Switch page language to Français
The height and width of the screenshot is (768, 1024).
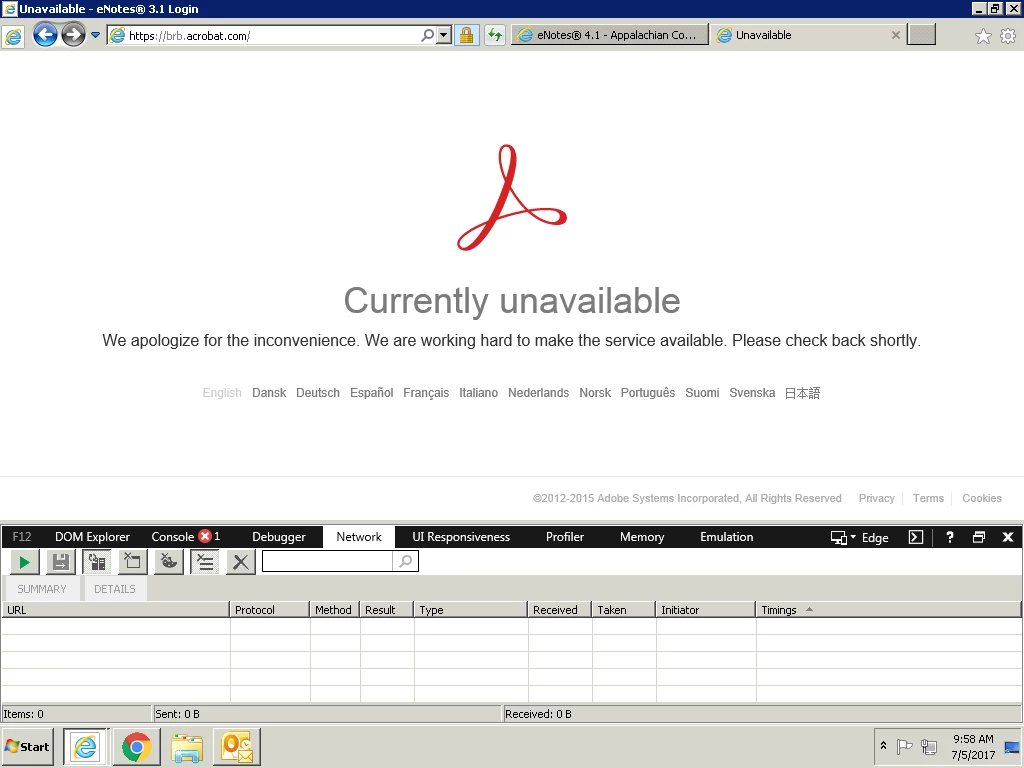[426, 392]
